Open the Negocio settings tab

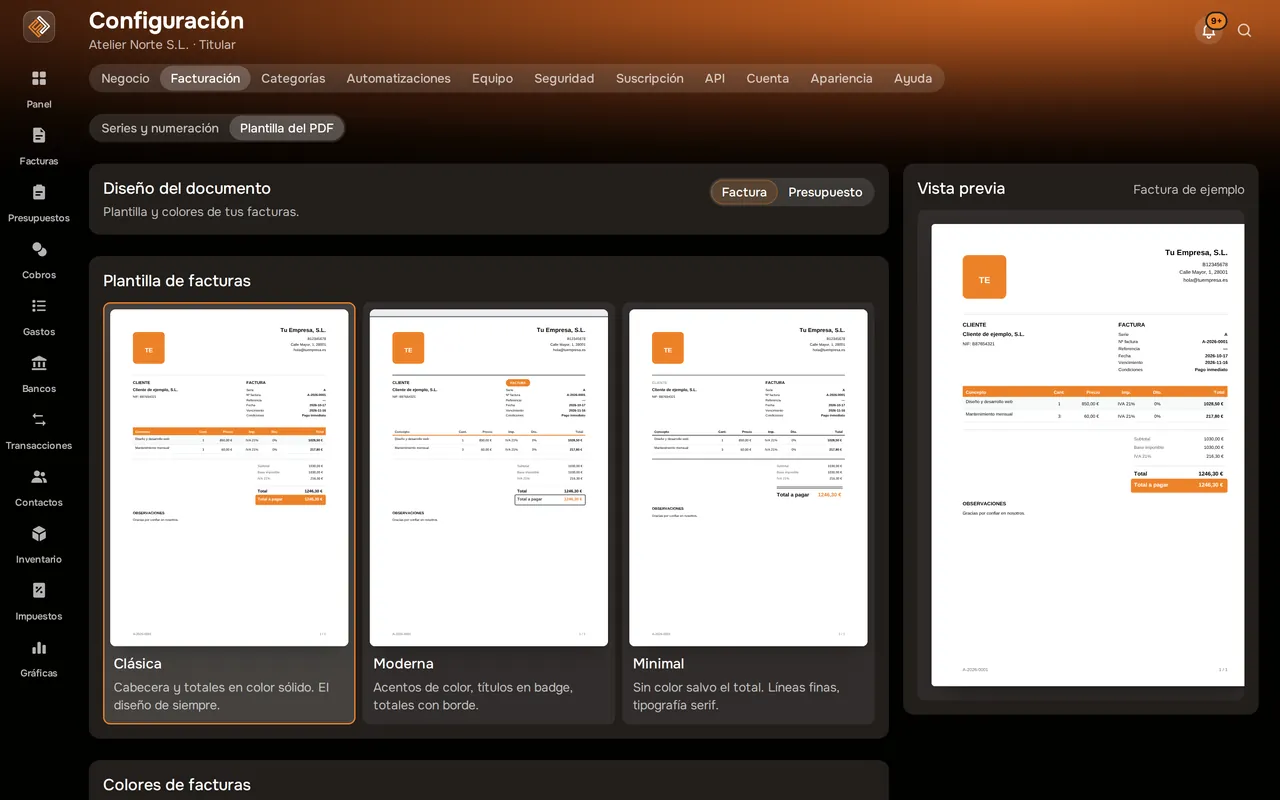125,78
